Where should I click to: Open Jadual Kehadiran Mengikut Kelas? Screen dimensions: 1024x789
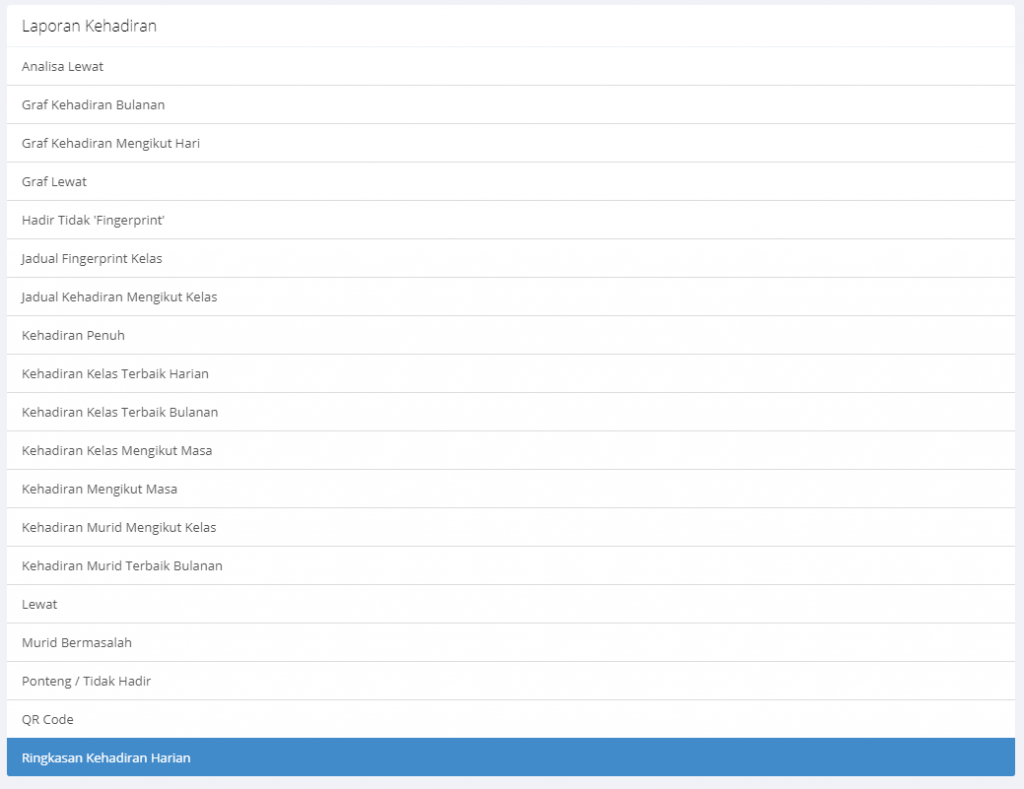point(511,297)
